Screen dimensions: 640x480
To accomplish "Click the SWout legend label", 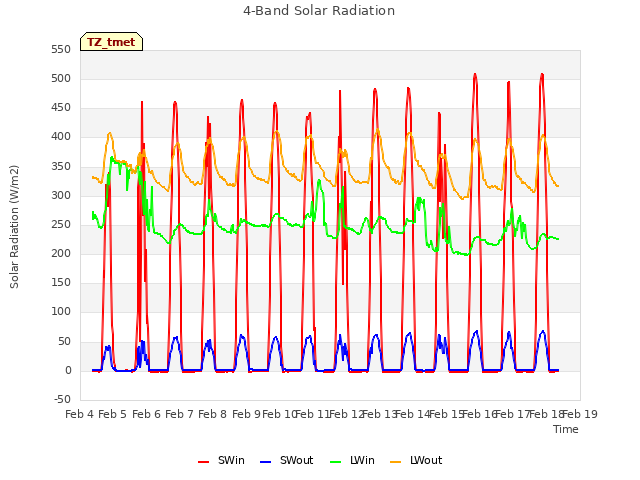I will tap(296, 460).
